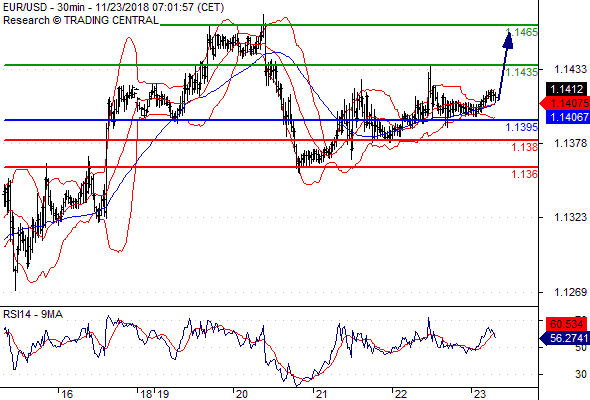The width and height of the screenshot is (590, 400).
Task: Select the green 1.1435 resistance label
Action: [522, 72]
